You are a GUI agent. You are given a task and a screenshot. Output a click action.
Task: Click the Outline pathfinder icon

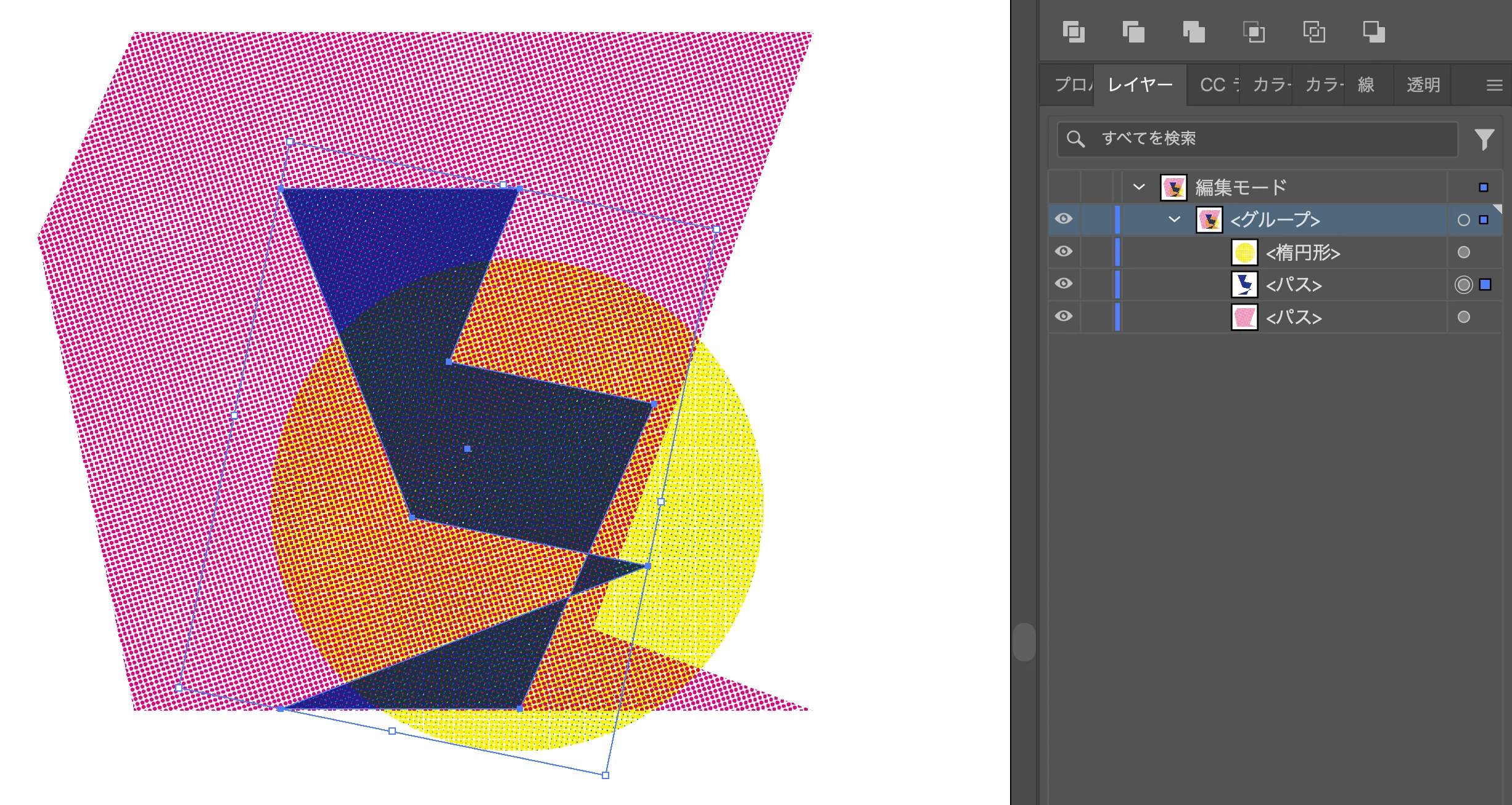point(1314,31)
